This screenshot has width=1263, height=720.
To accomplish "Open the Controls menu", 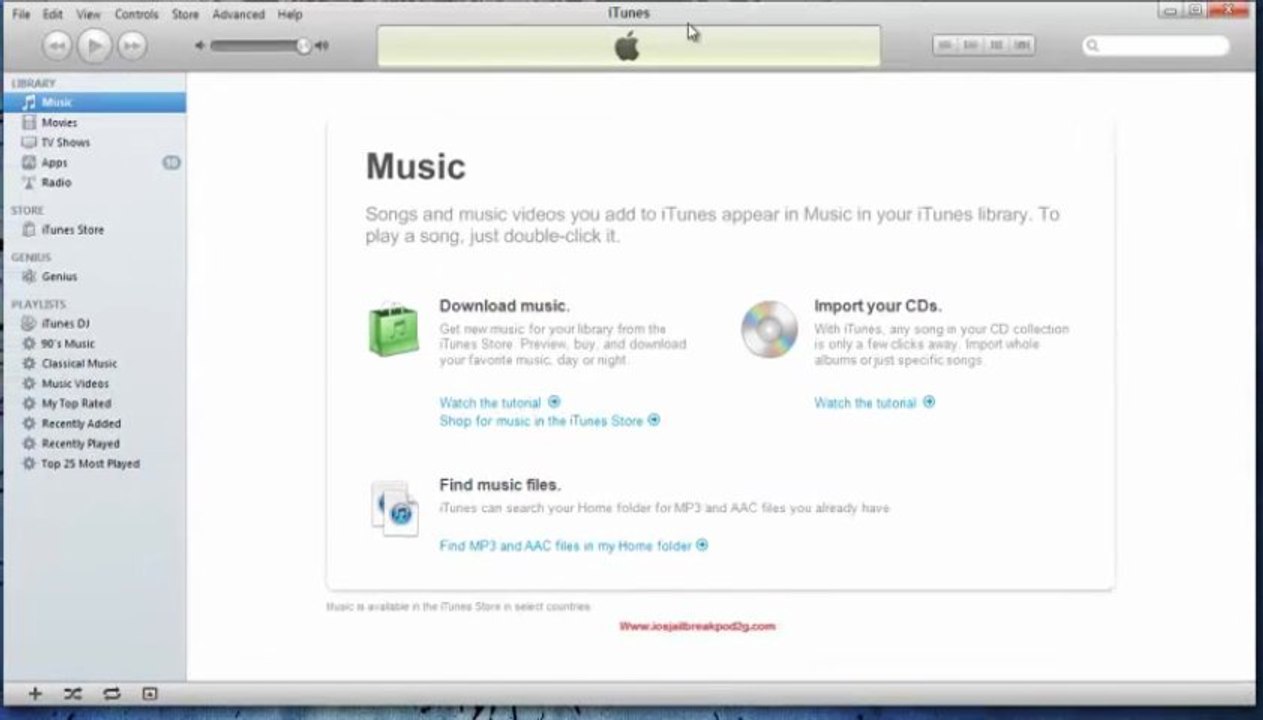I will [136, 14].
